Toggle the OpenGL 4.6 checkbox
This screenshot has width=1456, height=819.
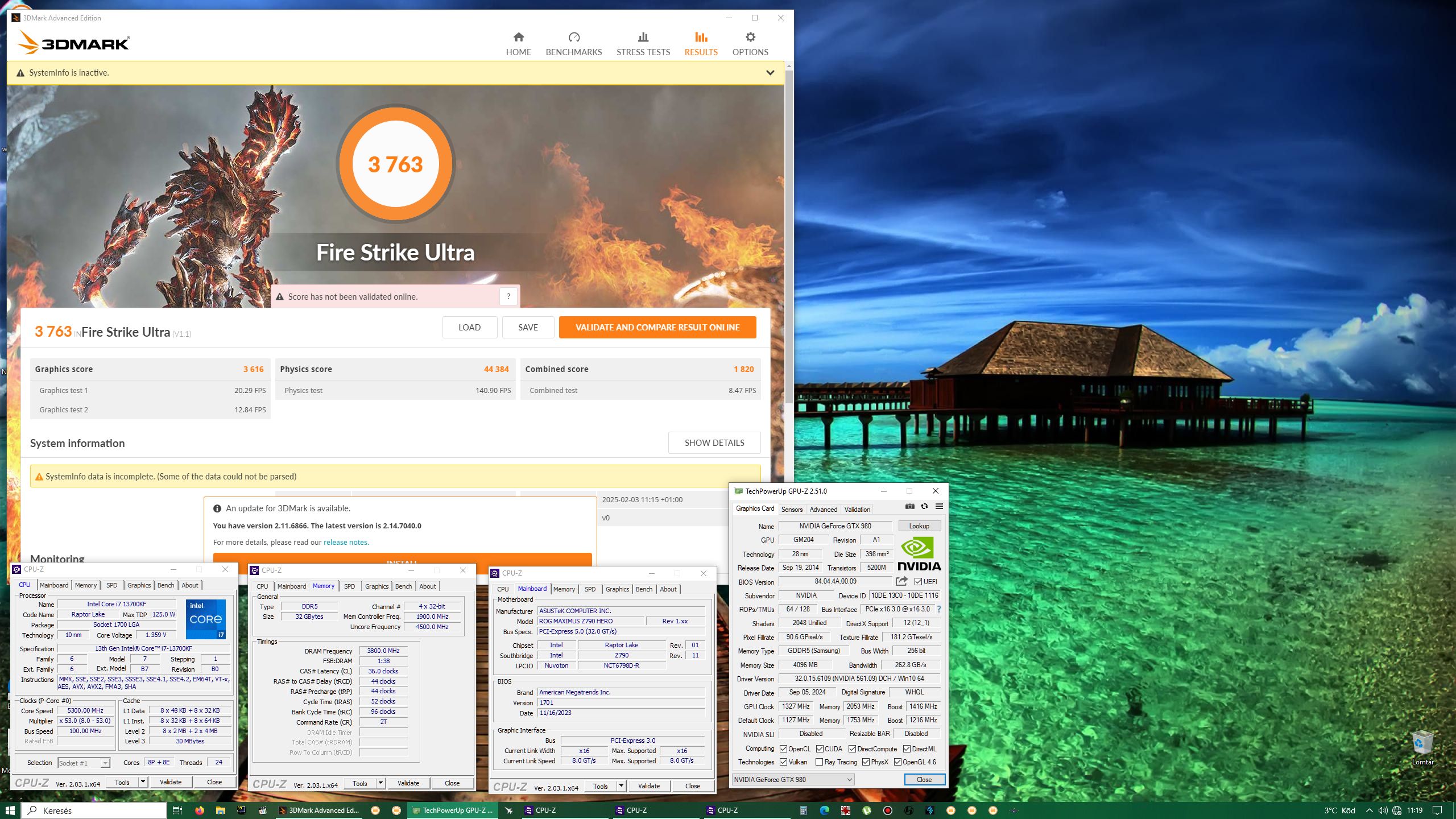897,762
